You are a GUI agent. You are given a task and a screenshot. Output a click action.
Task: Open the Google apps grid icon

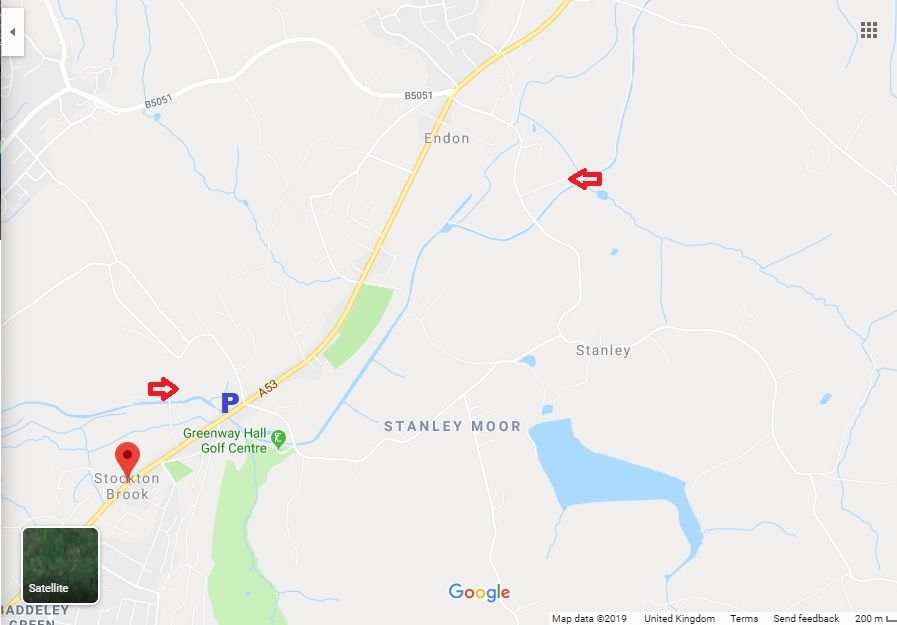868,30
